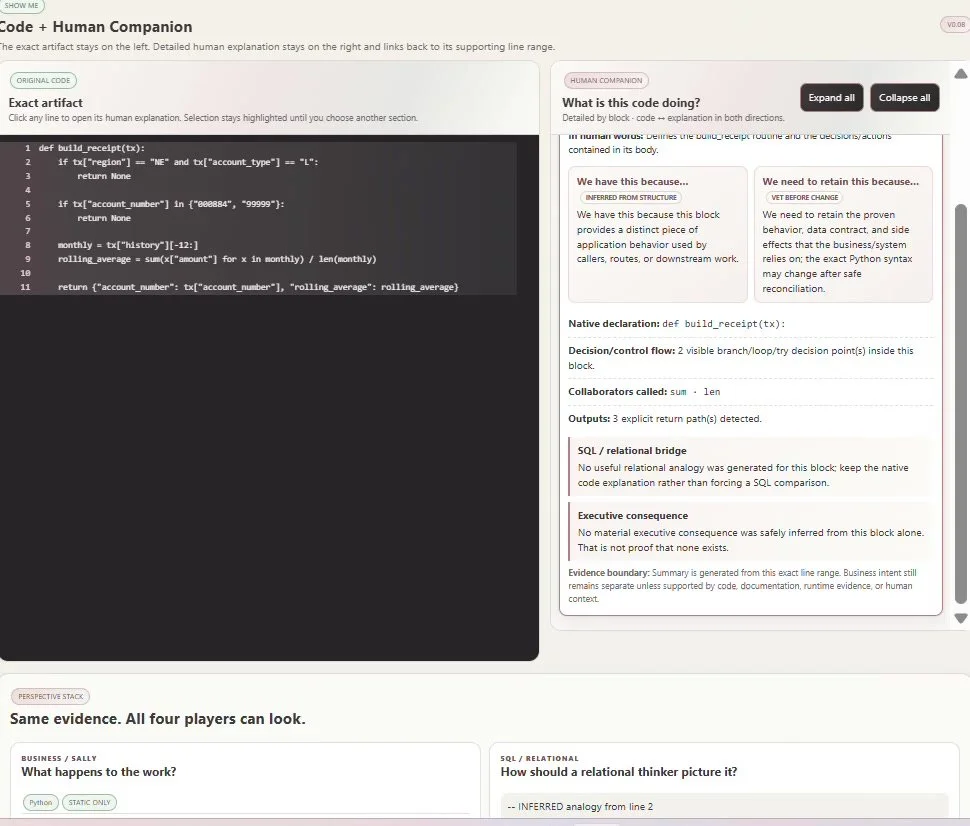The height and width of the screenshot is (826, 970).
Task: Select code line 5 account_number check
Action: (x=258, y=204)
